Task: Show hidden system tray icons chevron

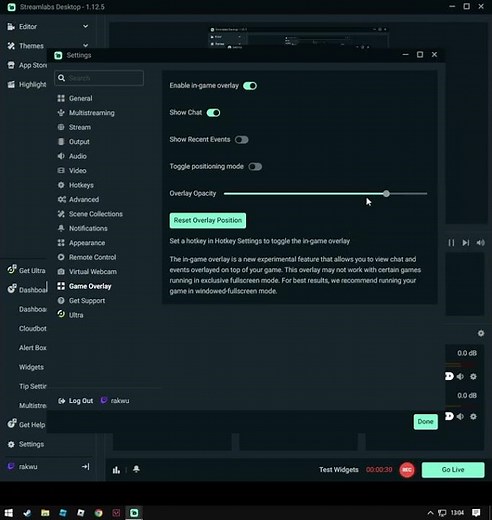Action: click(430, 513)
